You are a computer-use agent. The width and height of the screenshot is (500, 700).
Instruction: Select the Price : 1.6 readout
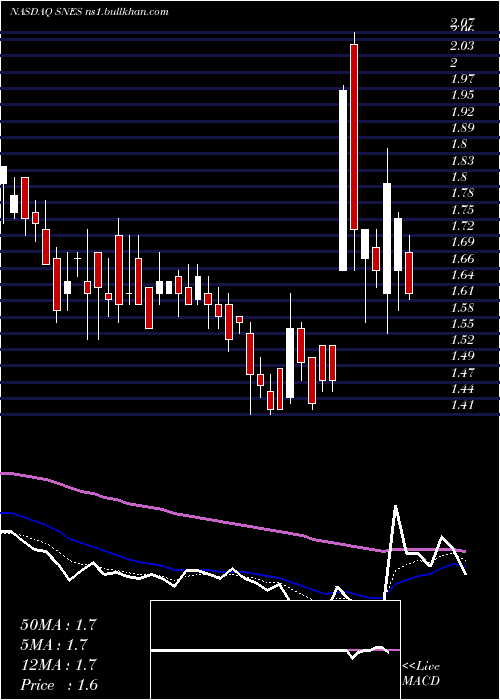coord(59,685)
